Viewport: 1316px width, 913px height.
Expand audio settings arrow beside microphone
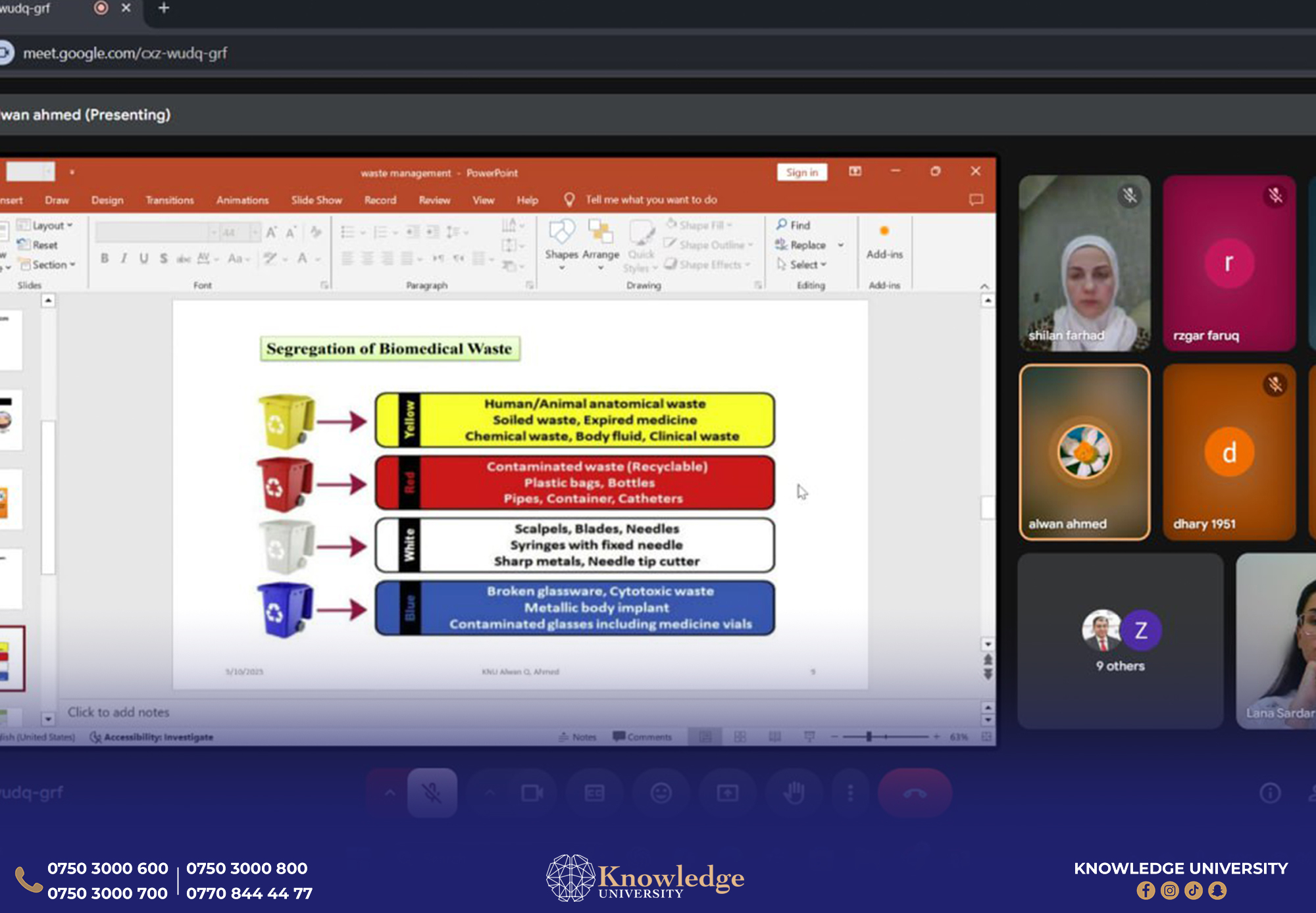point(390,793)
